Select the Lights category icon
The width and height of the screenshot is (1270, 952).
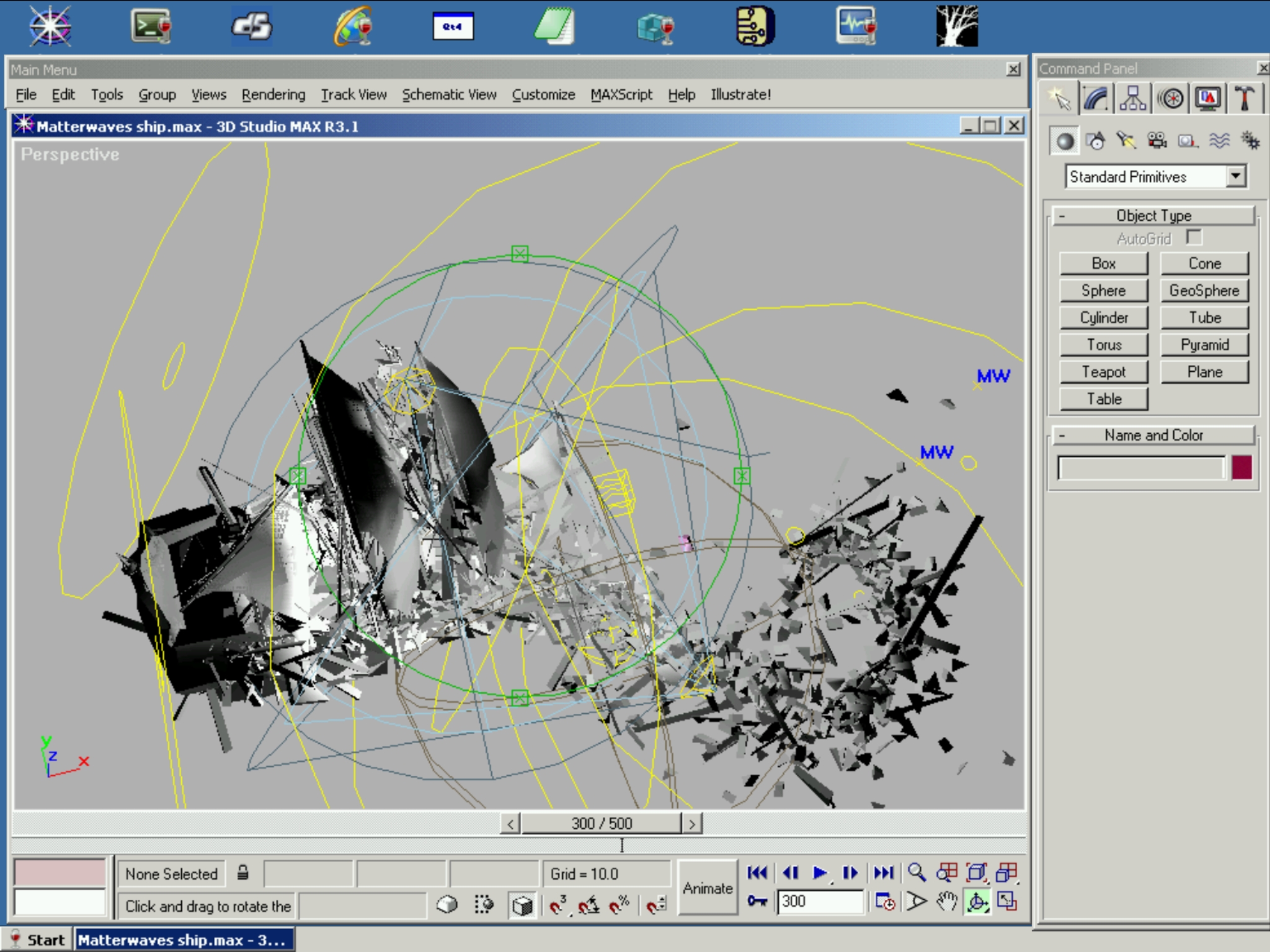point(1126,141)
